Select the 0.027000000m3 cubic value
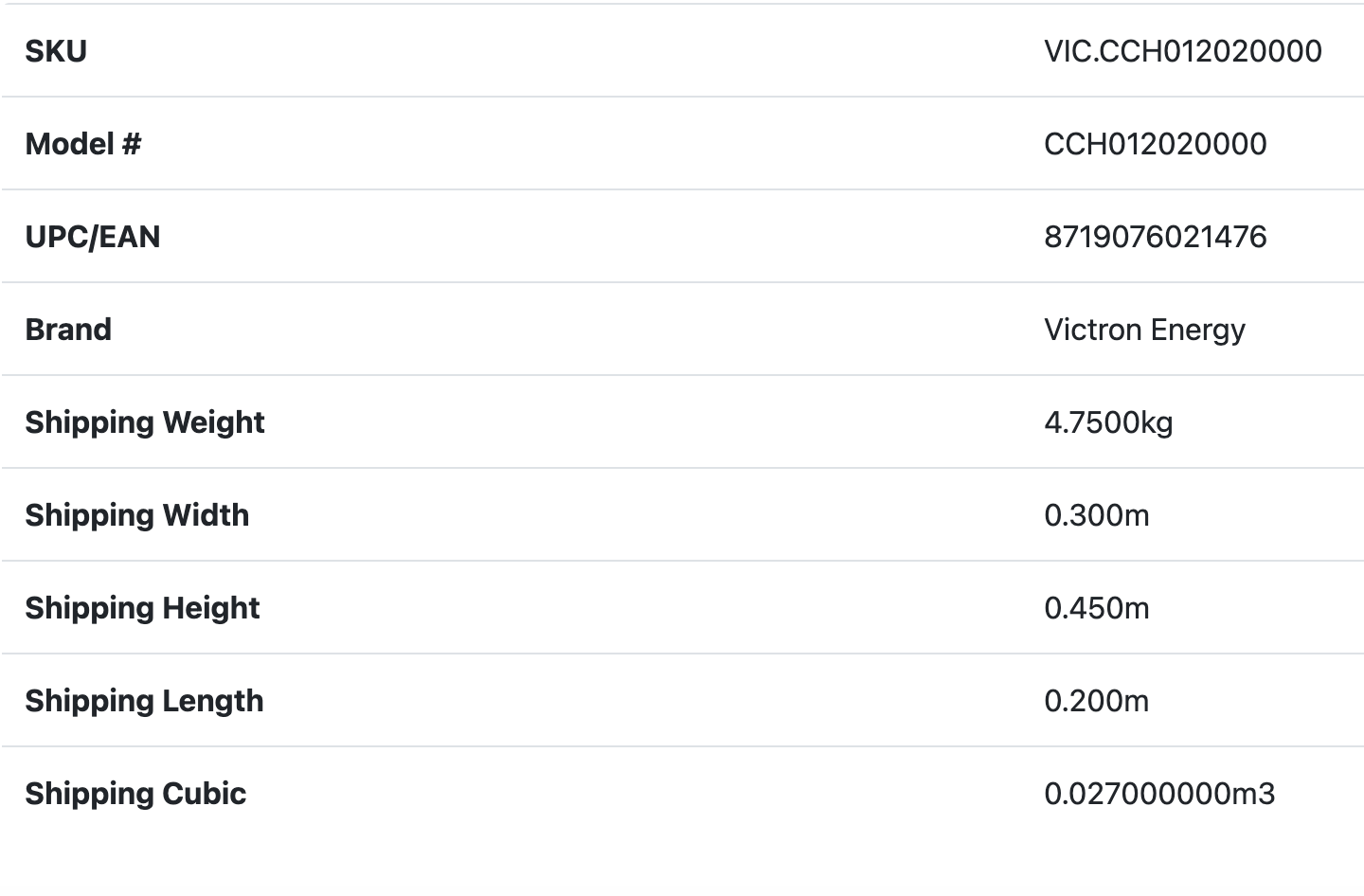 (1159, 794)
